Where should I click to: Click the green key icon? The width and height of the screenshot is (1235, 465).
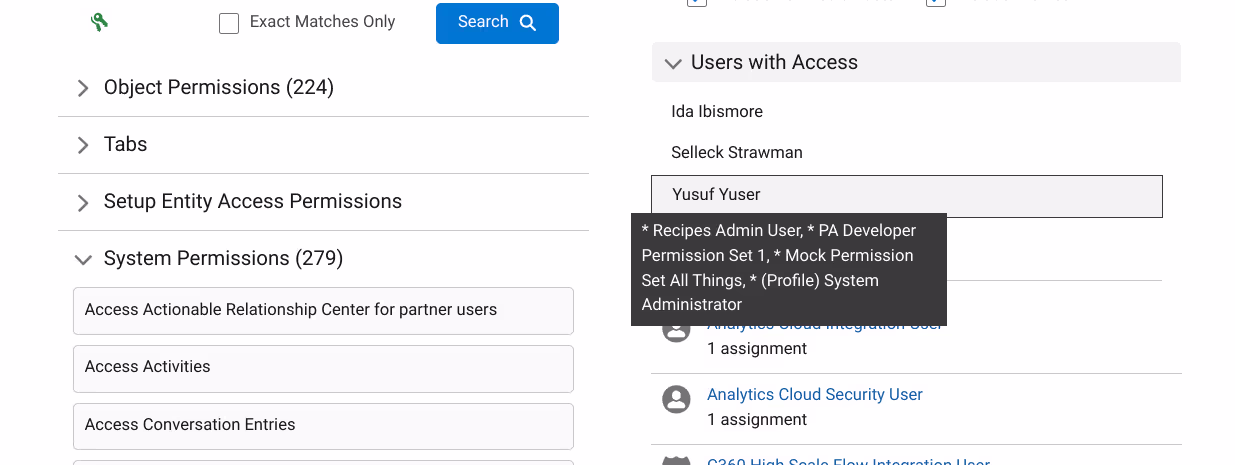click(x=99, y=22)
